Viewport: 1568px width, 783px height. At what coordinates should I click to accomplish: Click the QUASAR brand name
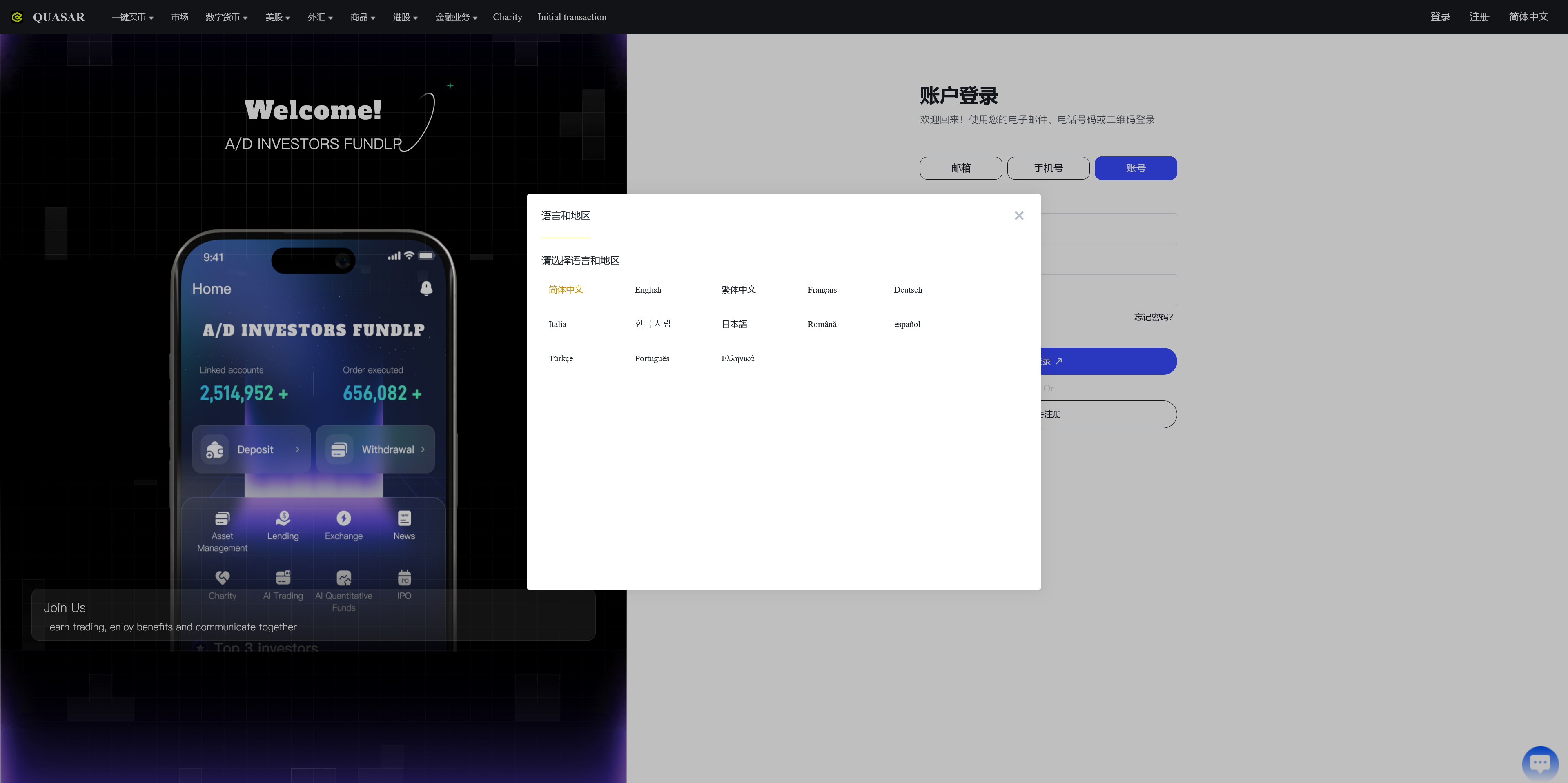point(59,17)
